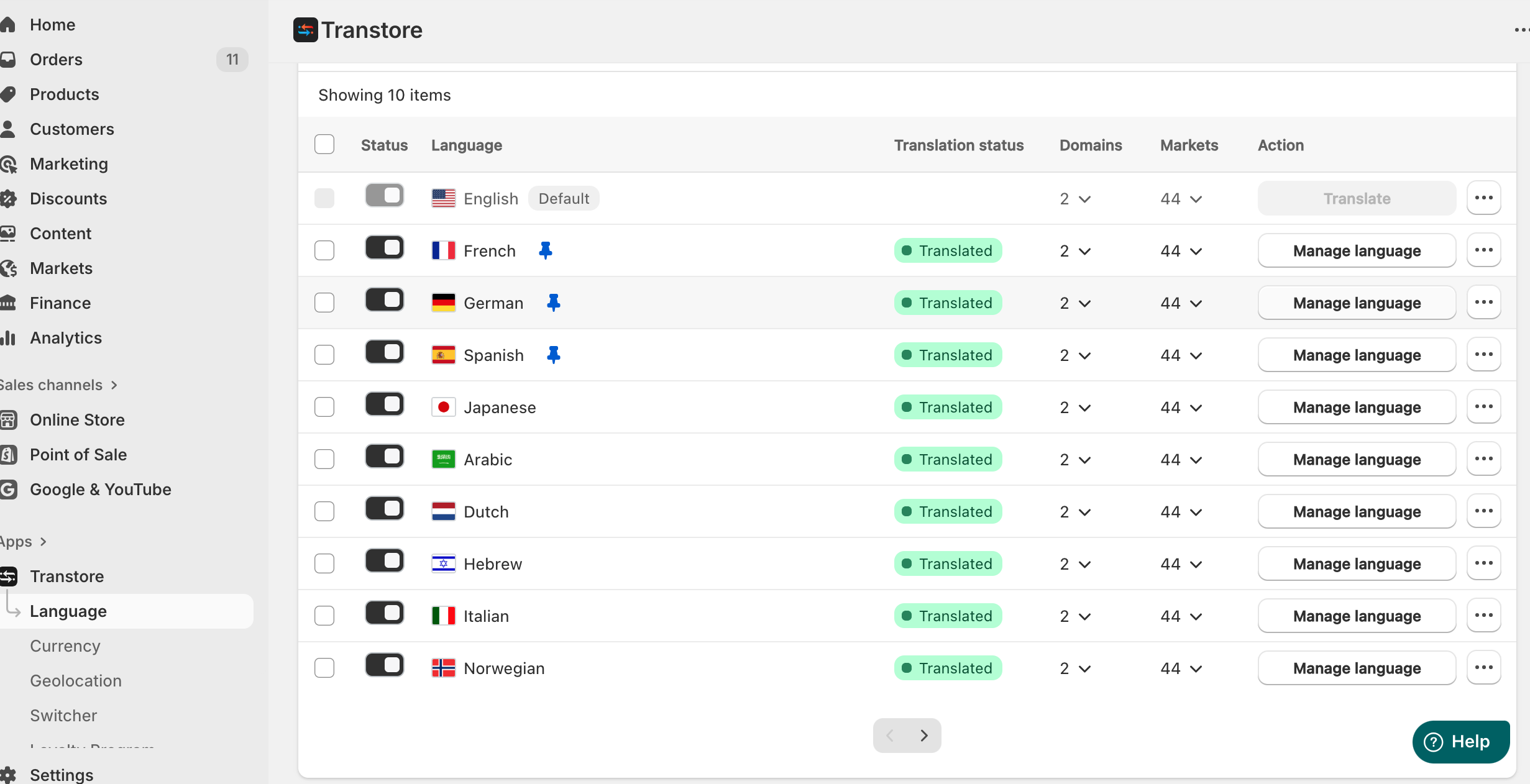Open Orders in the sidebar
The image size is (1530, 784).
(56, 60)
